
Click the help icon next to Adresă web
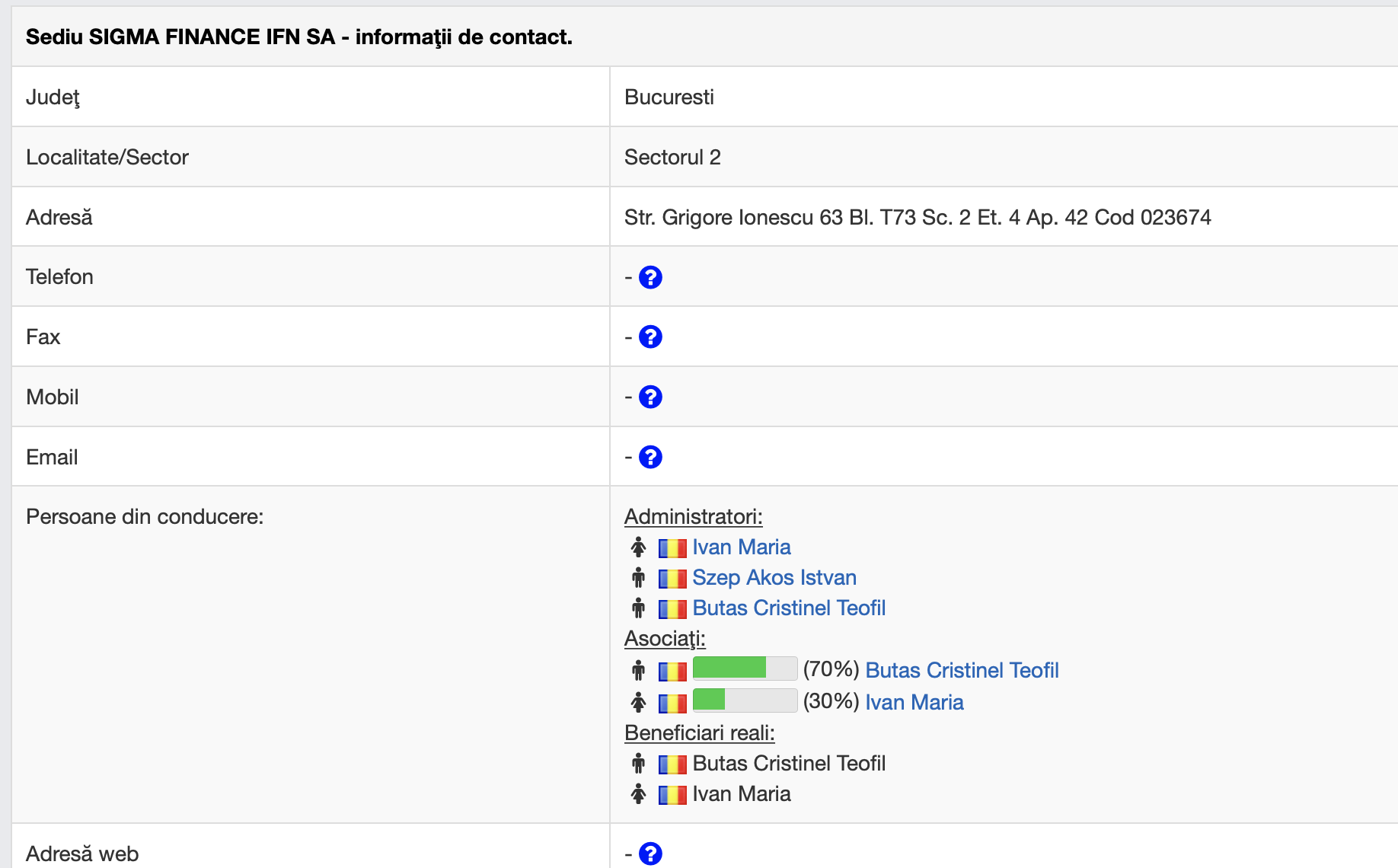pos(650,854)
